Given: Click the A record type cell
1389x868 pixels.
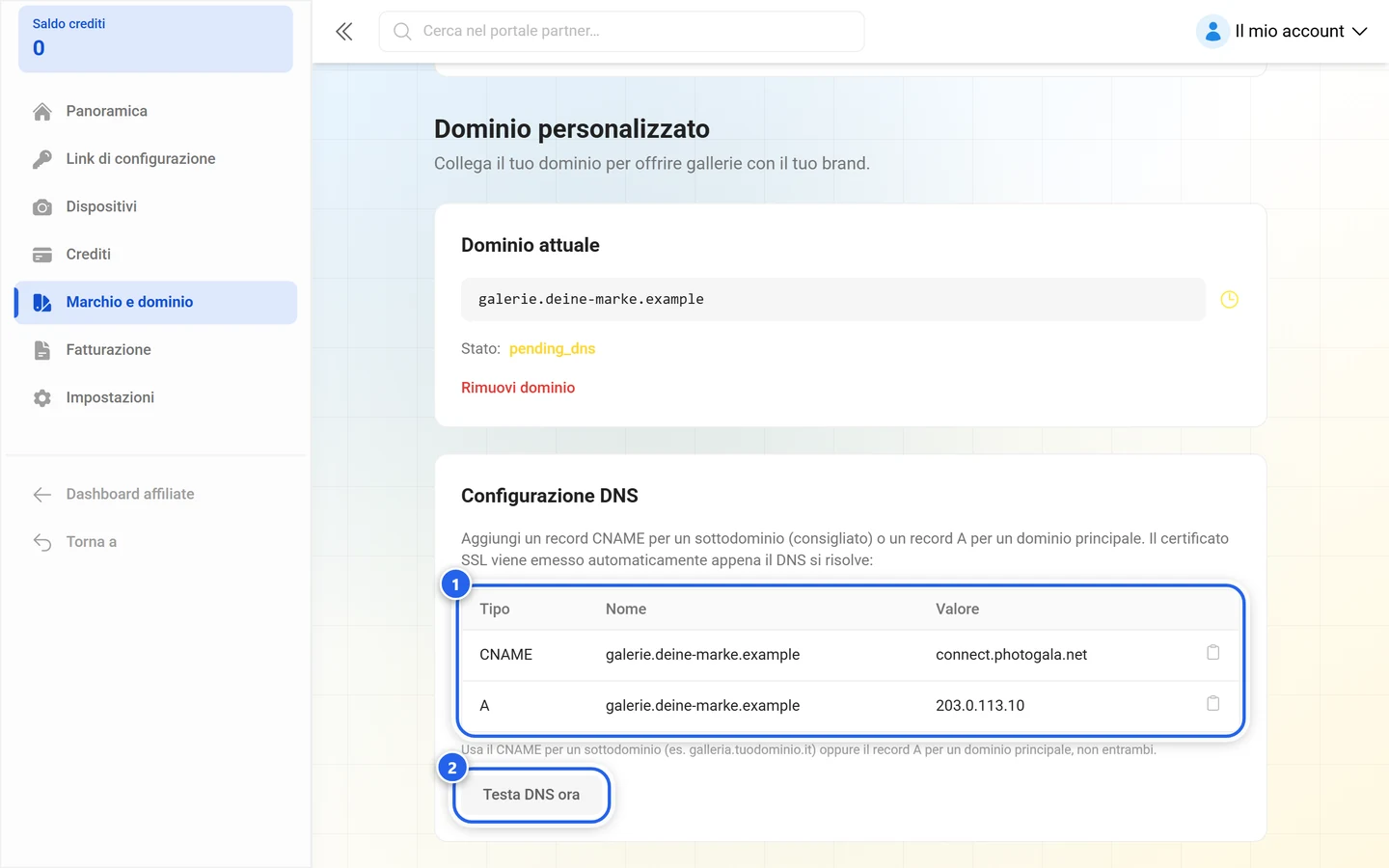Looking at the screenshot, I should coord(484,706).
